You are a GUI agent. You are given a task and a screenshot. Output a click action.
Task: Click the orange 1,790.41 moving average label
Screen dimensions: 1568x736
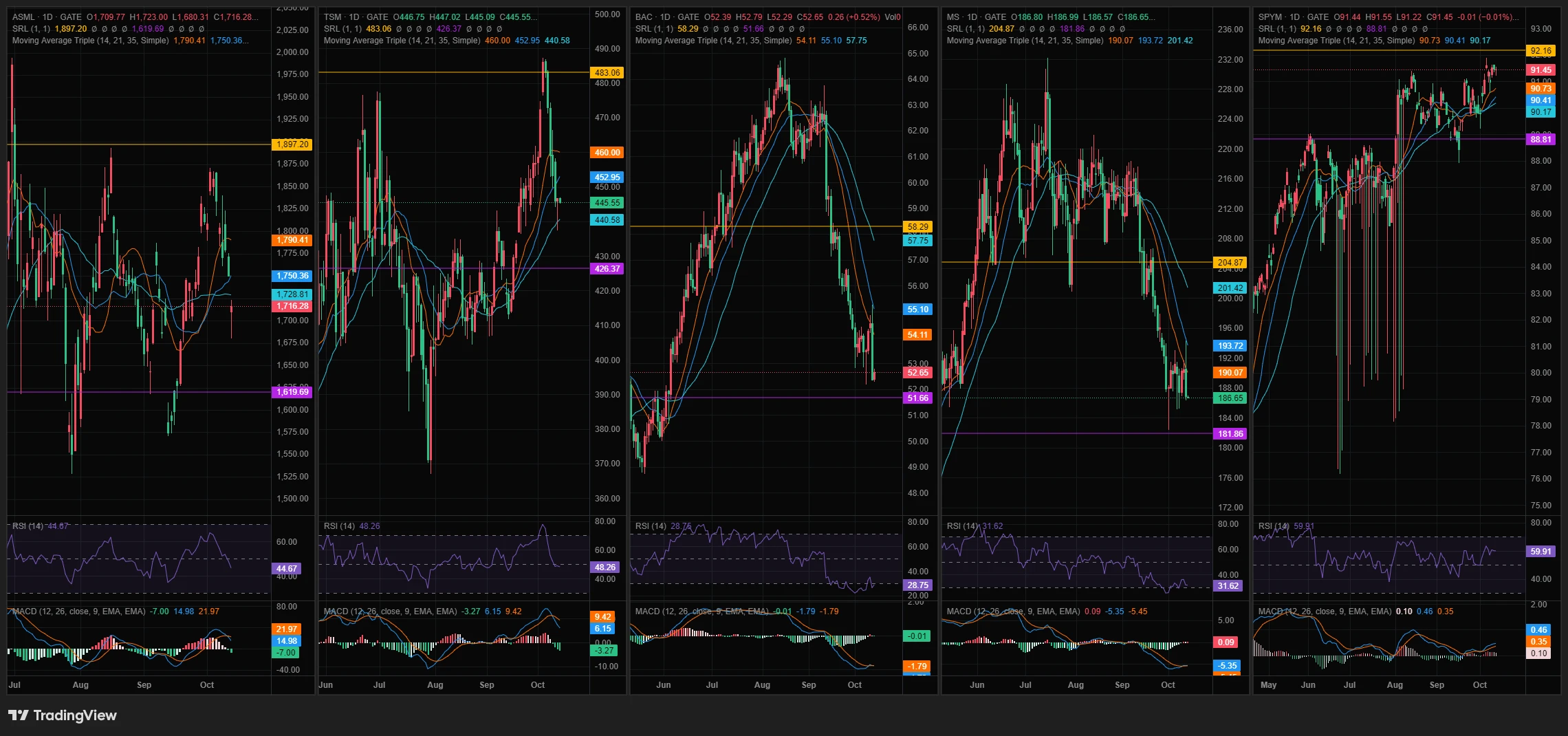click(x=293, y=240)
